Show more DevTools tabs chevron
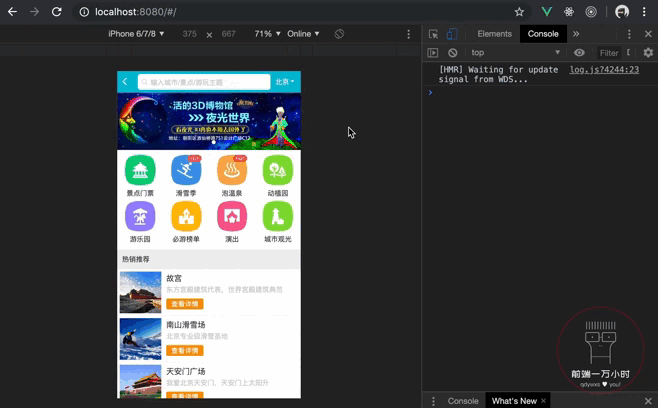 [576, 34]
